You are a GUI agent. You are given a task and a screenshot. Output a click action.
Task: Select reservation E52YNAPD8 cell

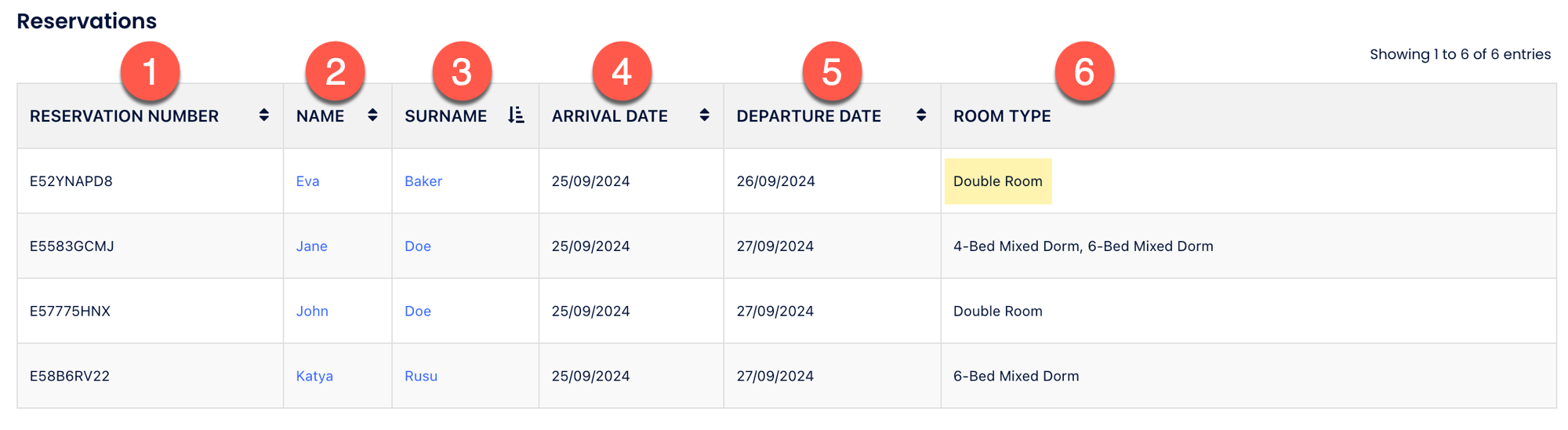pos(151,181)
